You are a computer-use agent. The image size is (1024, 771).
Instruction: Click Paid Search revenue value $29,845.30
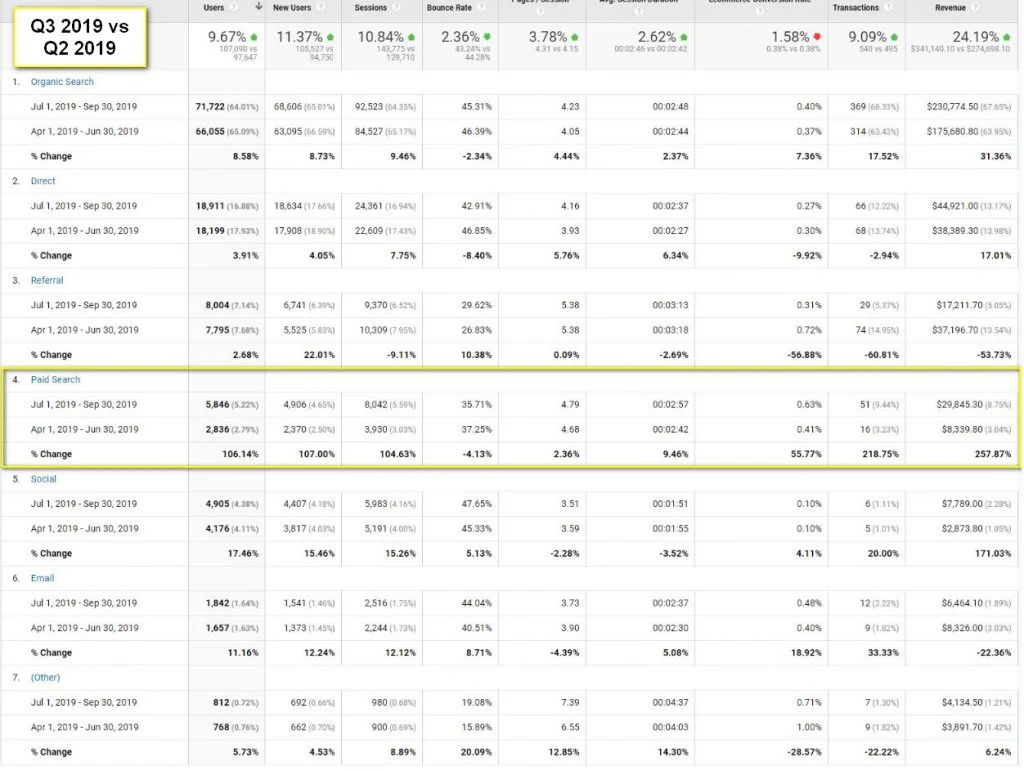959,404
